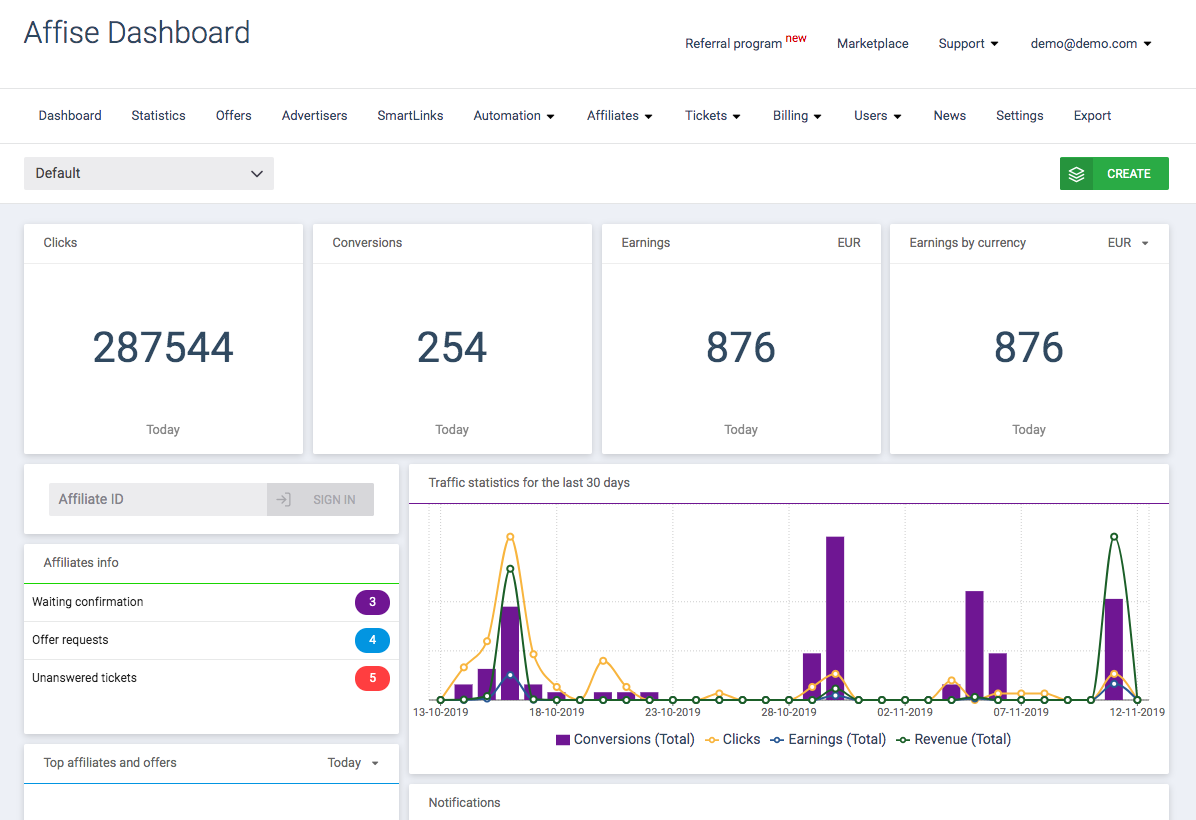The image size is (1196, 820).
Task: Click the 18-10-2019 chart axis label
Action: pos(557,712)
